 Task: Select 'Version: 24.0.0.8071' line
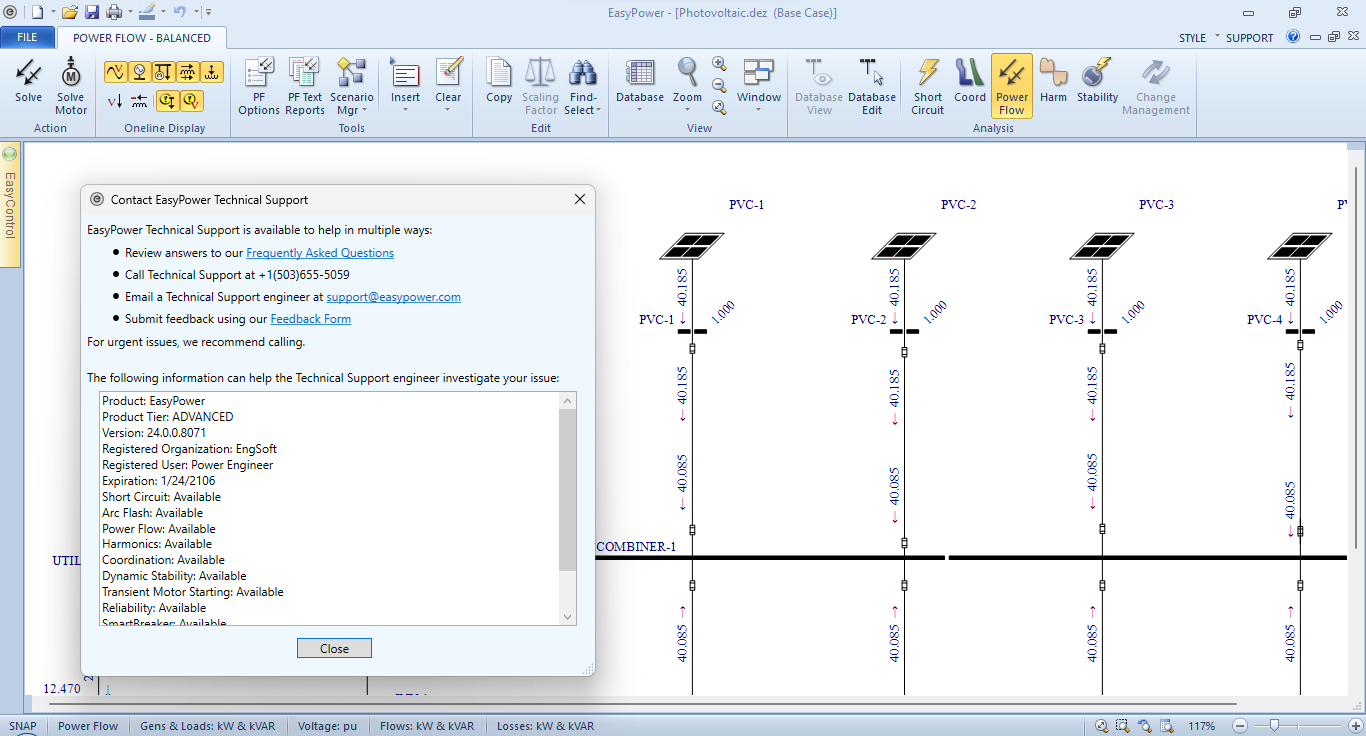coord(154,433)
